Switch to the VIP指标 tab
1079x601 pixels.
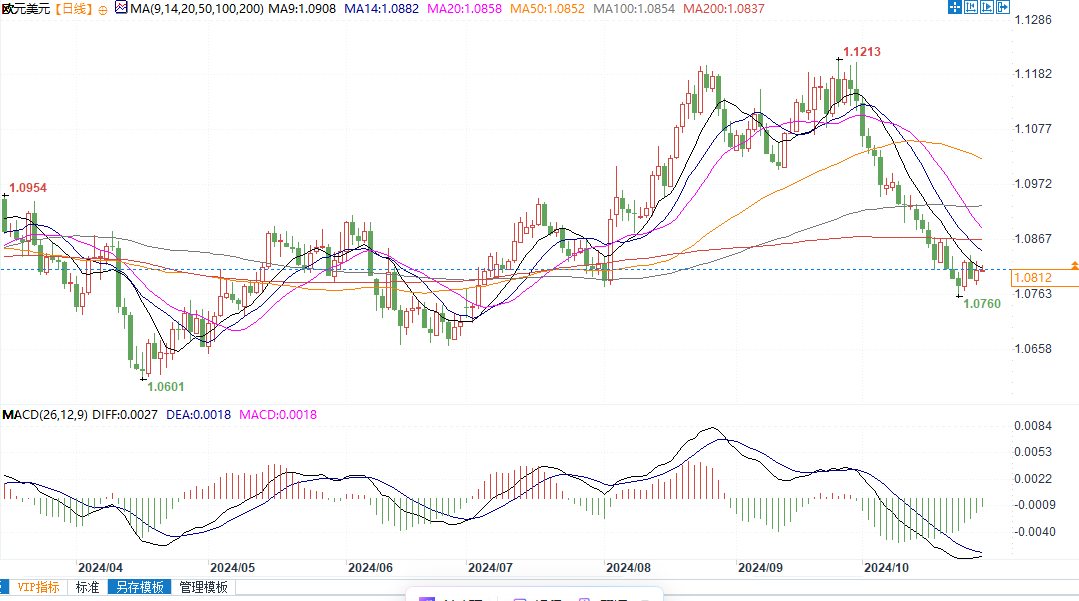(36, 588)
